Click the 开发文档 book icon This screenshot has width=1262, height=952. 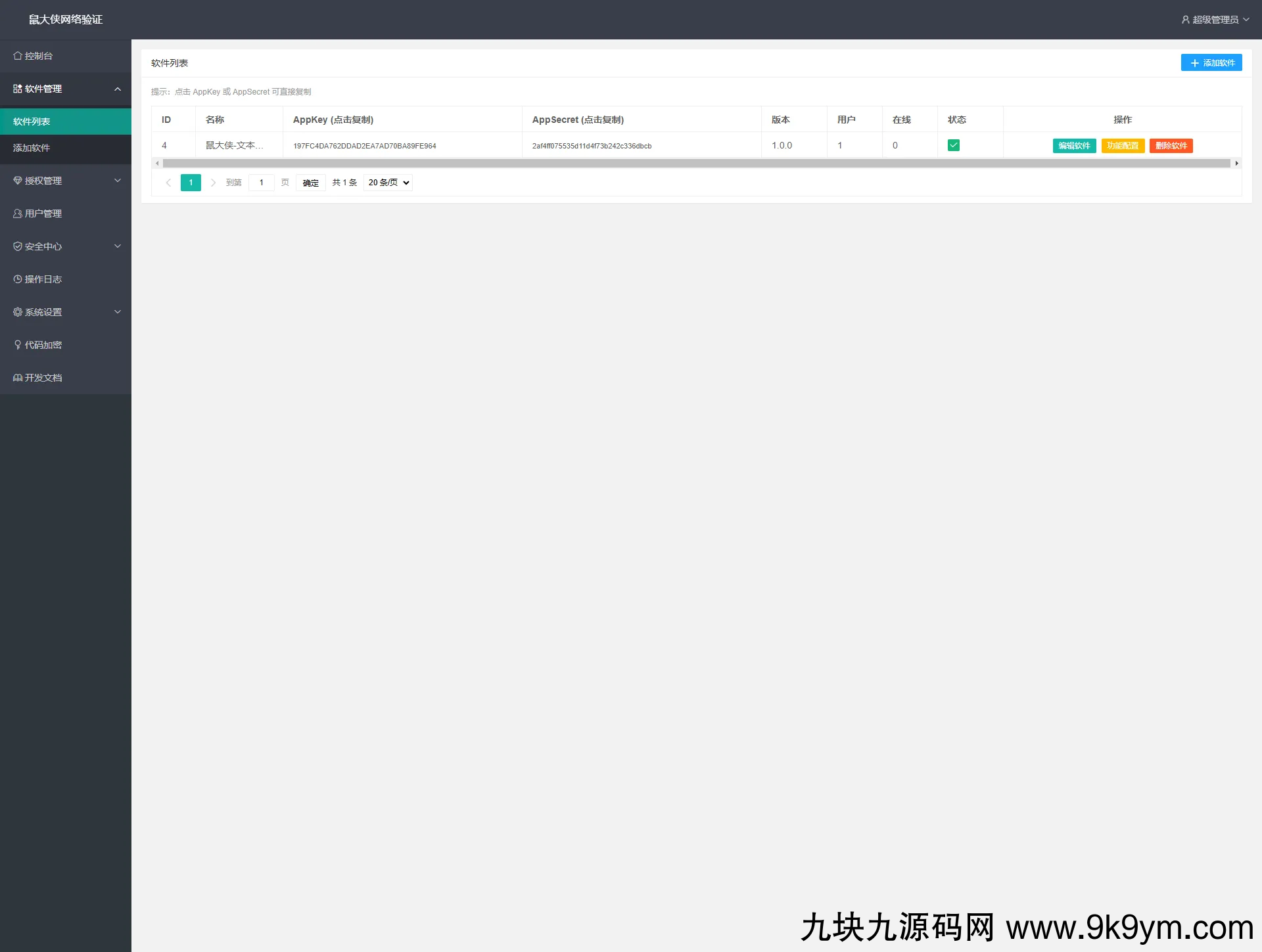click(x=18, y=378)
